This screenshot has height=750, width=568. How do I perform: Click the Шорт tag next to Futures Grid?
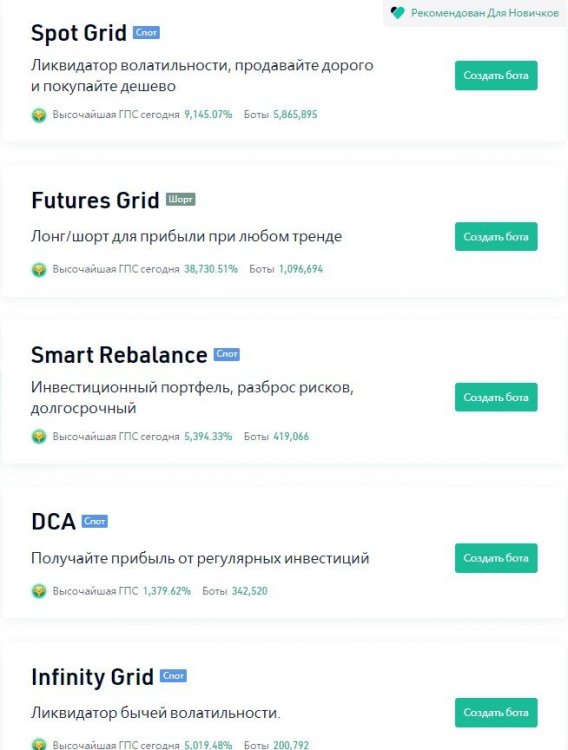pyautogui.click(x=180, y=199)
